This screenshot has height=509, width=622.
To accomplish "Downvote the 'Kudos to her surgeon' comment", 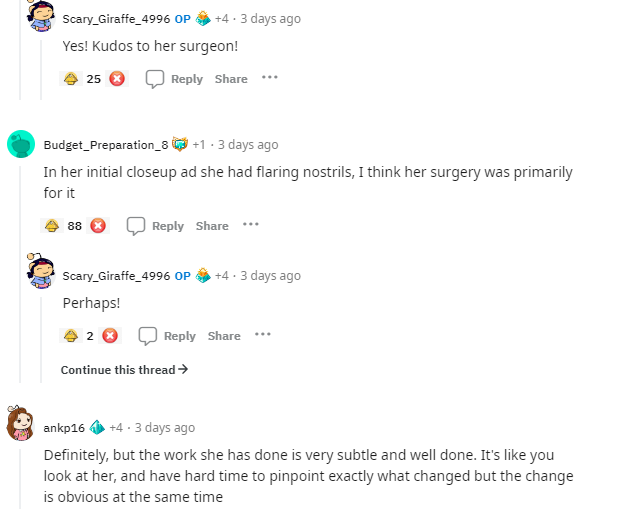I will (117, 79).
